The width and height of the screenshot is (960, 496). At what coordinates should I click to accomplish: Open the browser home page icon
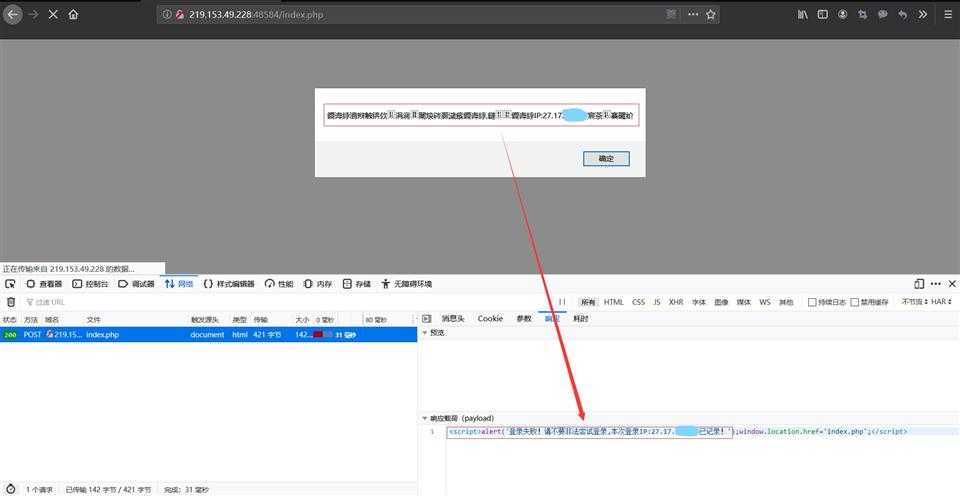[73, 14]
